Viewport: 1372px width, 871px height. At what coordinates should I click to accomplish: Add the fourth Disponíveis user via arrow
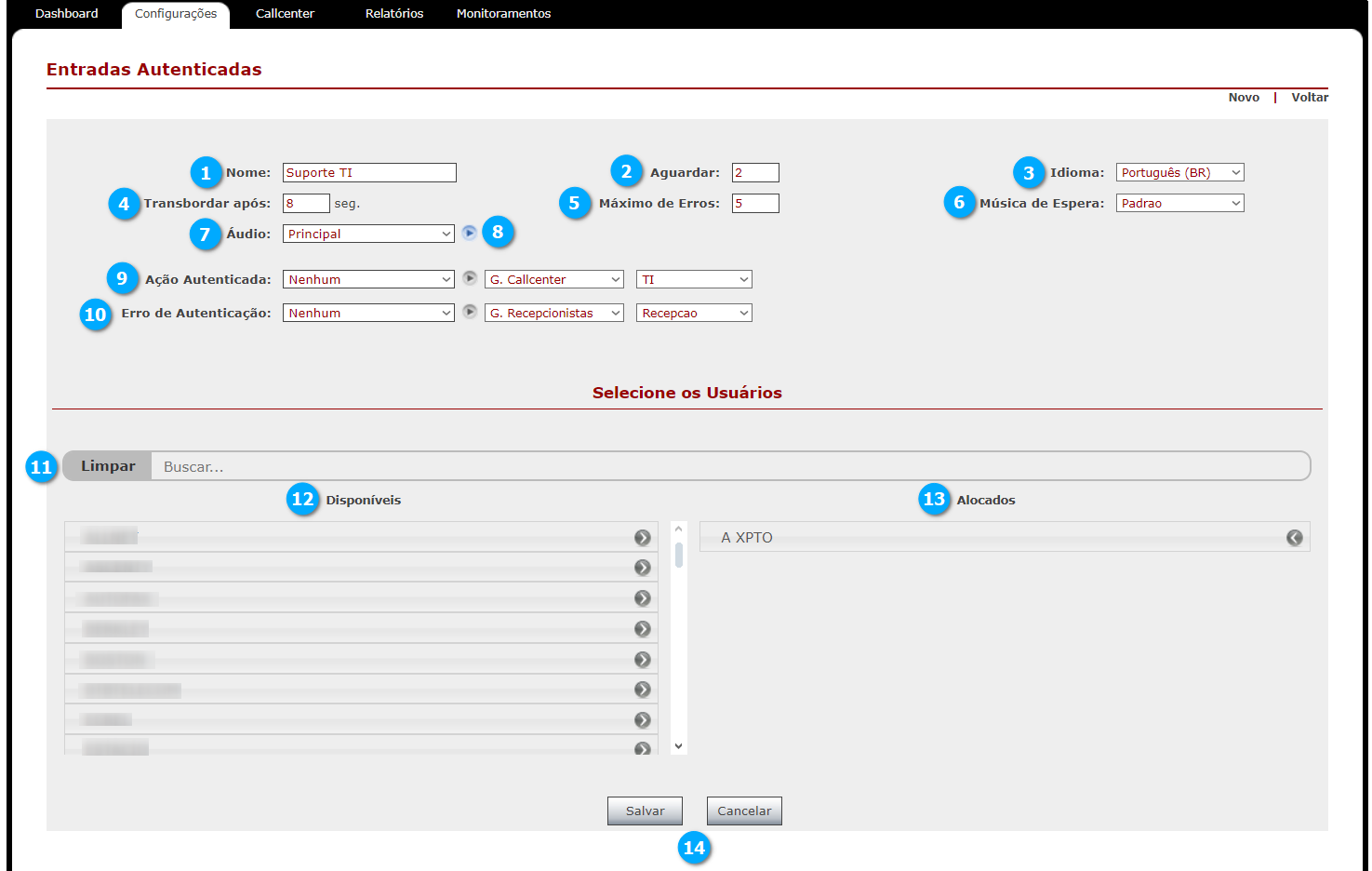coord(642,629)
